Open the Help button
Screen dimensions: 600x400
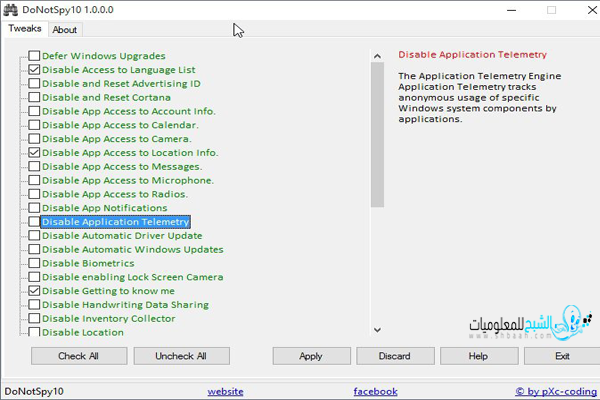point(479,356)
